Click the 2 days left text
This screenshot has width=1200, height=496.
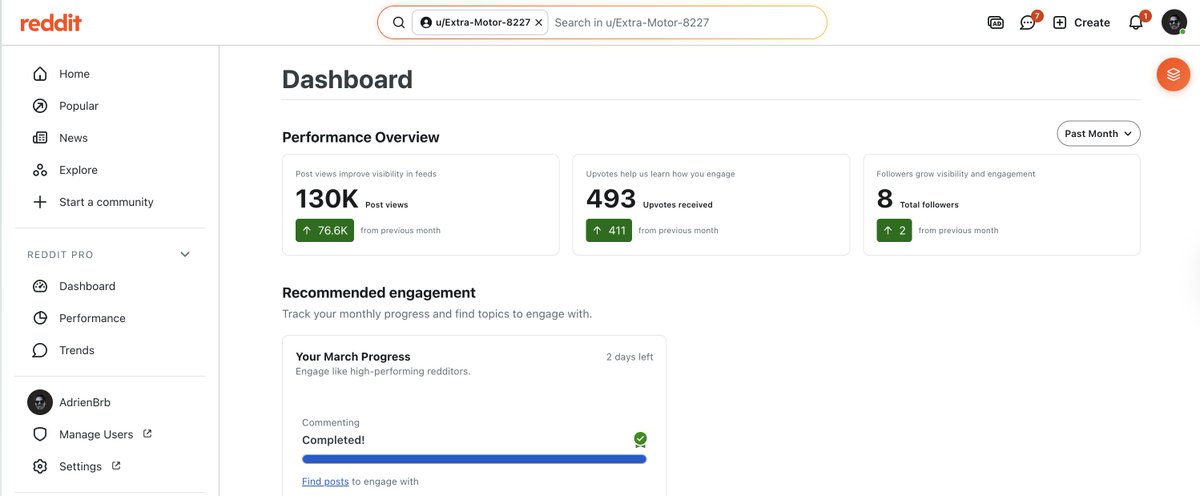tap(629, 357)
